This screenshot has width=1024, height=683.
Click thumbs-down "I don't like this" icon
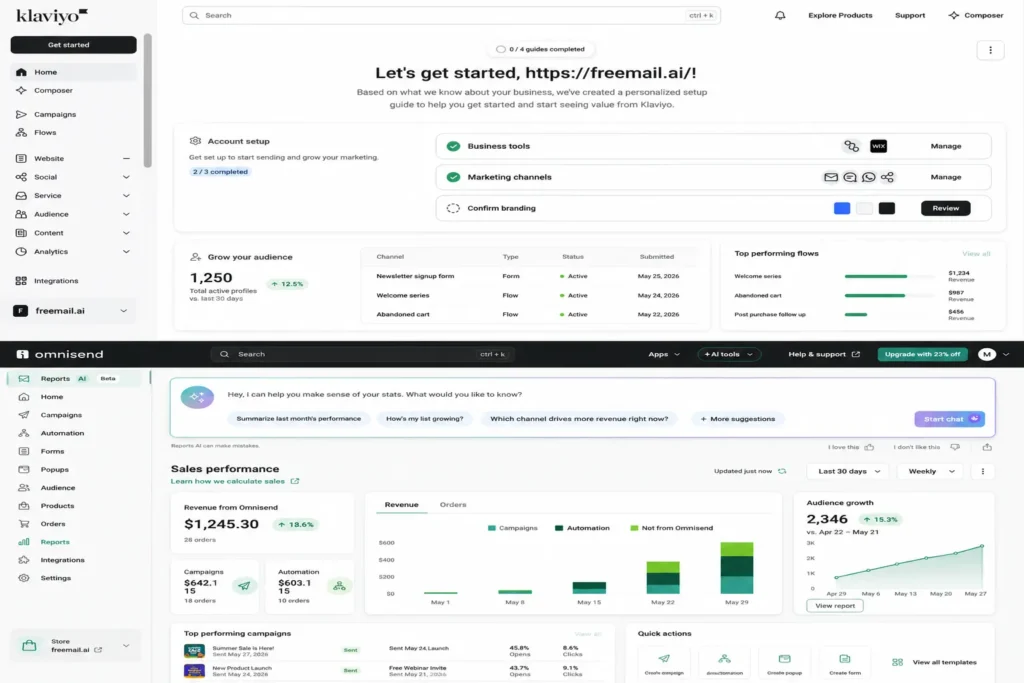coord(955,447)
